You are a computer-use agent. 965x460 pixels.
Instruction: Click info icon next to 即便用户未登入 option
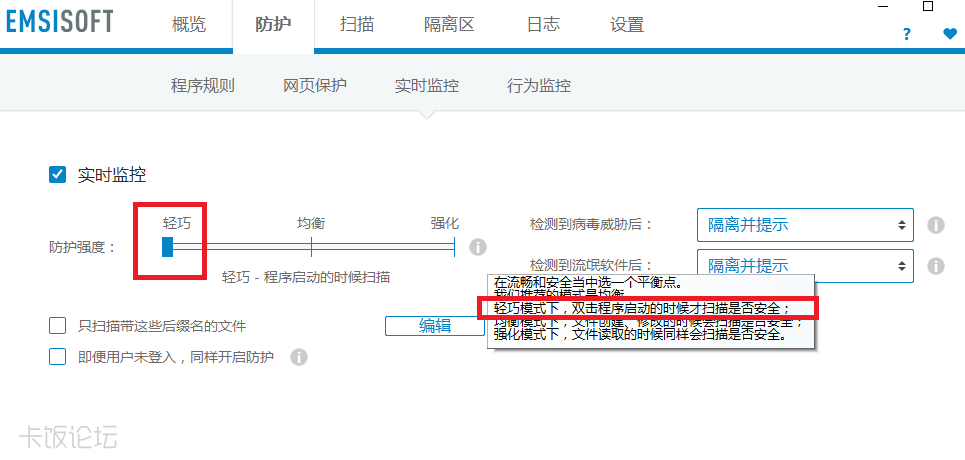point(298,357)
